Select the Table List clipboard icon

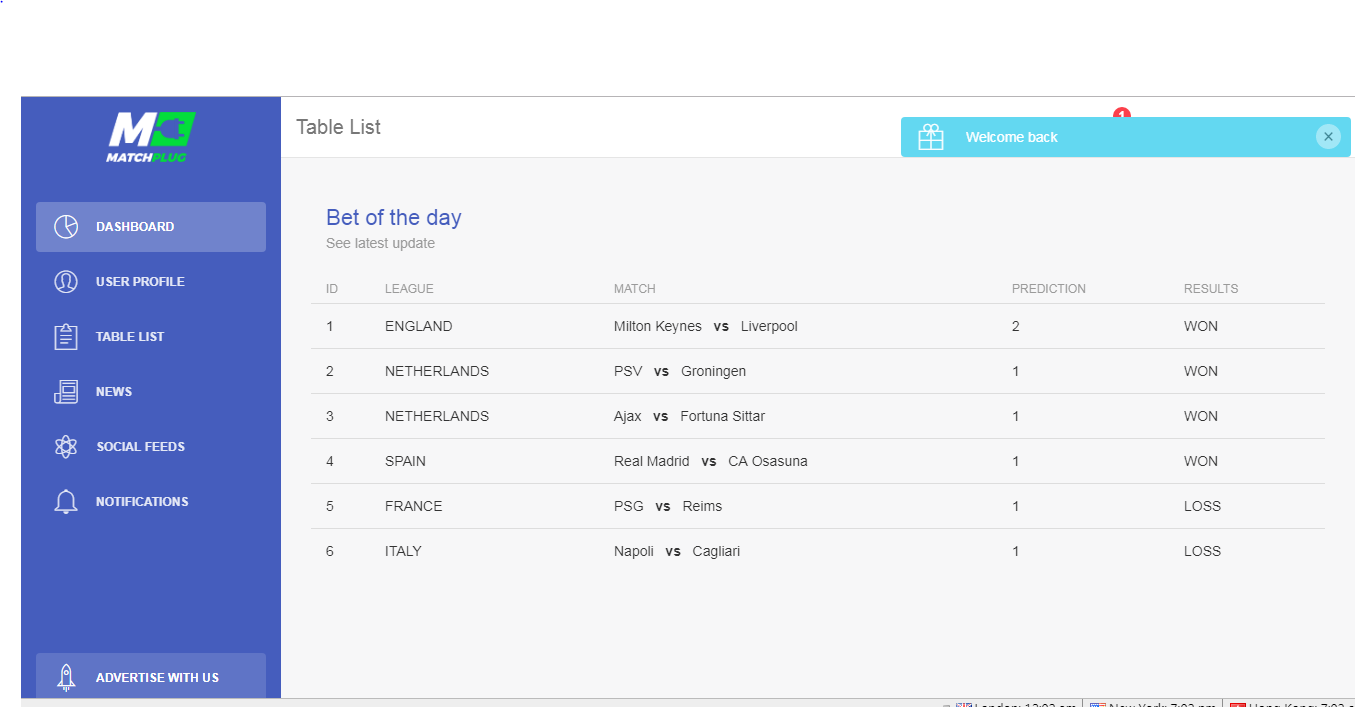click(x=66, y=337)
